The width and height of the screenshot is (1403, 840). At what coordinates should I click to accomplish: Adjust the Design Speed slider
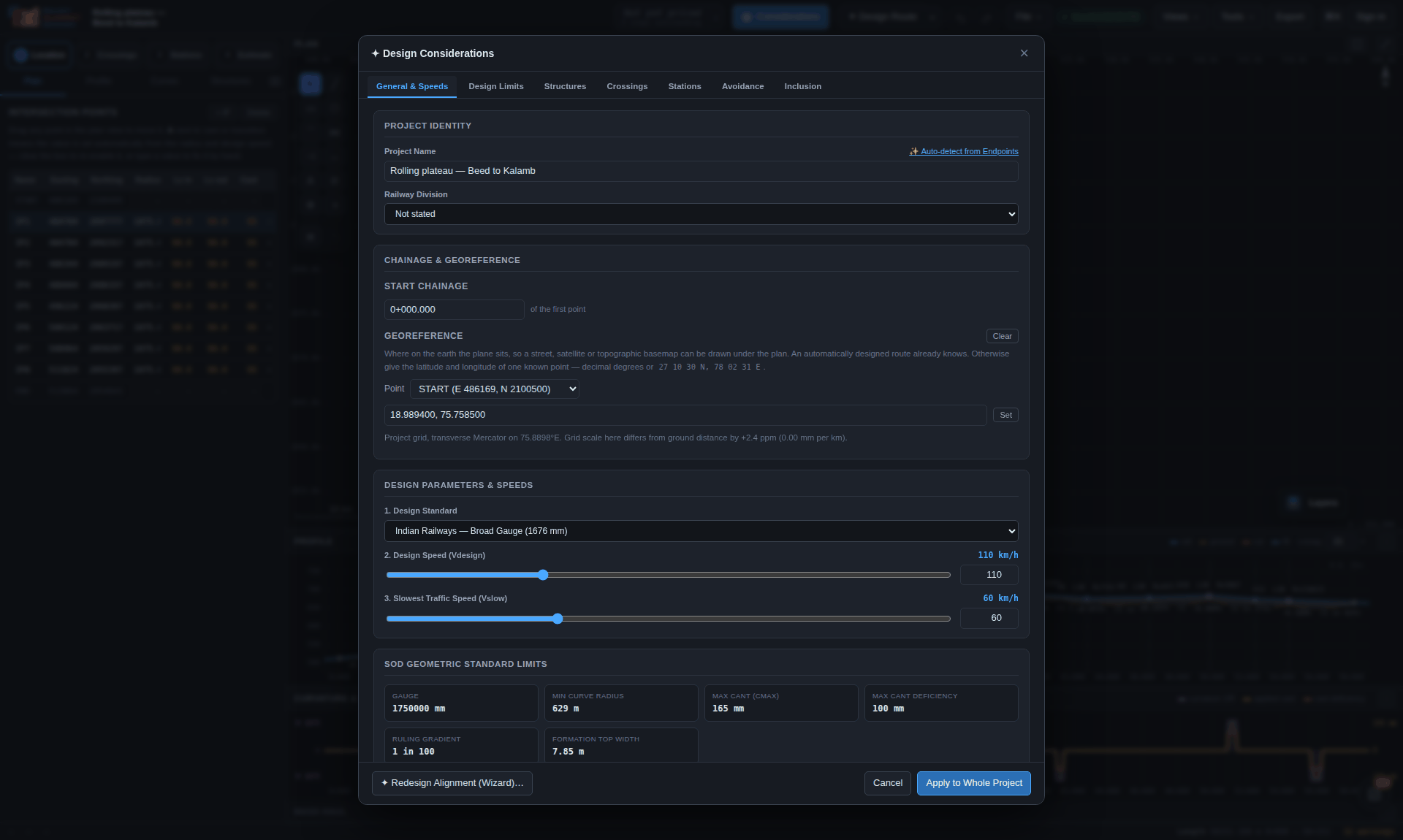(668, 575)
